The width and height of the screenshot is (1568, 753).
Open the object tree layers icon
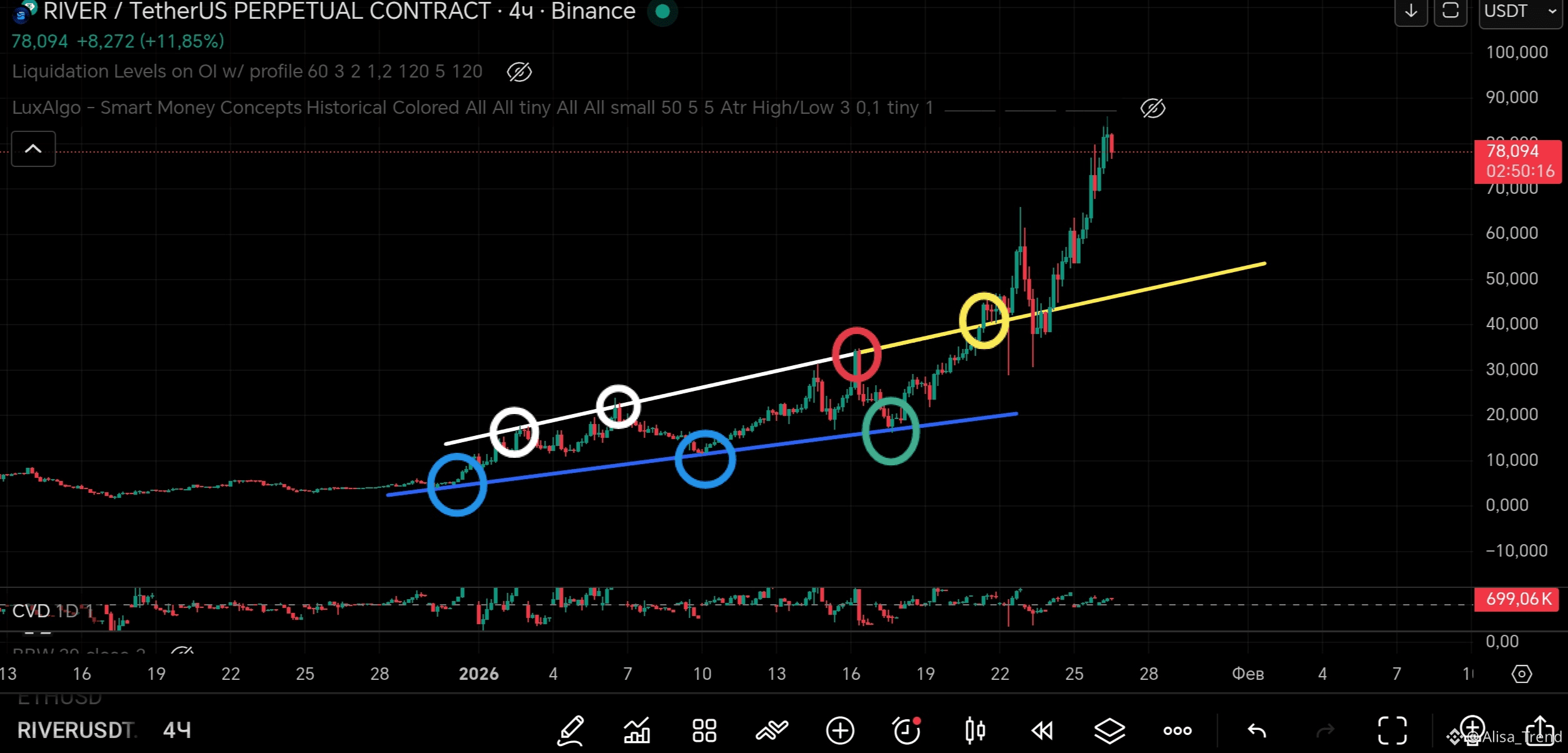coord(1109,730)
